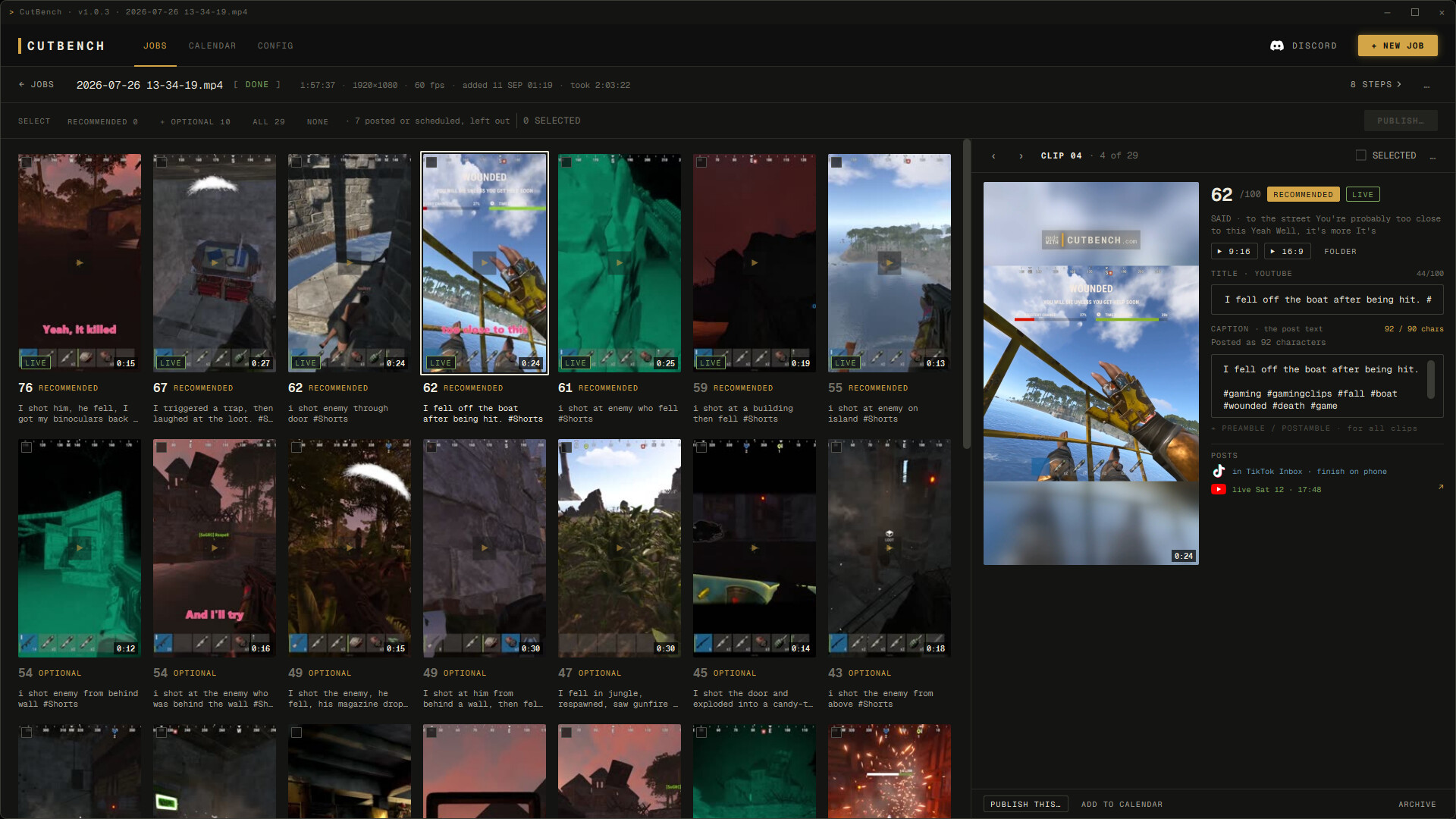
Task: Go to next clip arrow
Action: (1021, 156)
